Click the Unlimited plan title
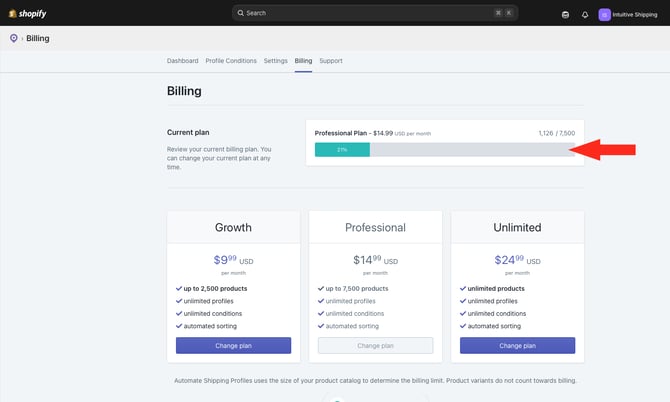Image resolution: width=670 pixels, height=402 pixels. [517, 227]
